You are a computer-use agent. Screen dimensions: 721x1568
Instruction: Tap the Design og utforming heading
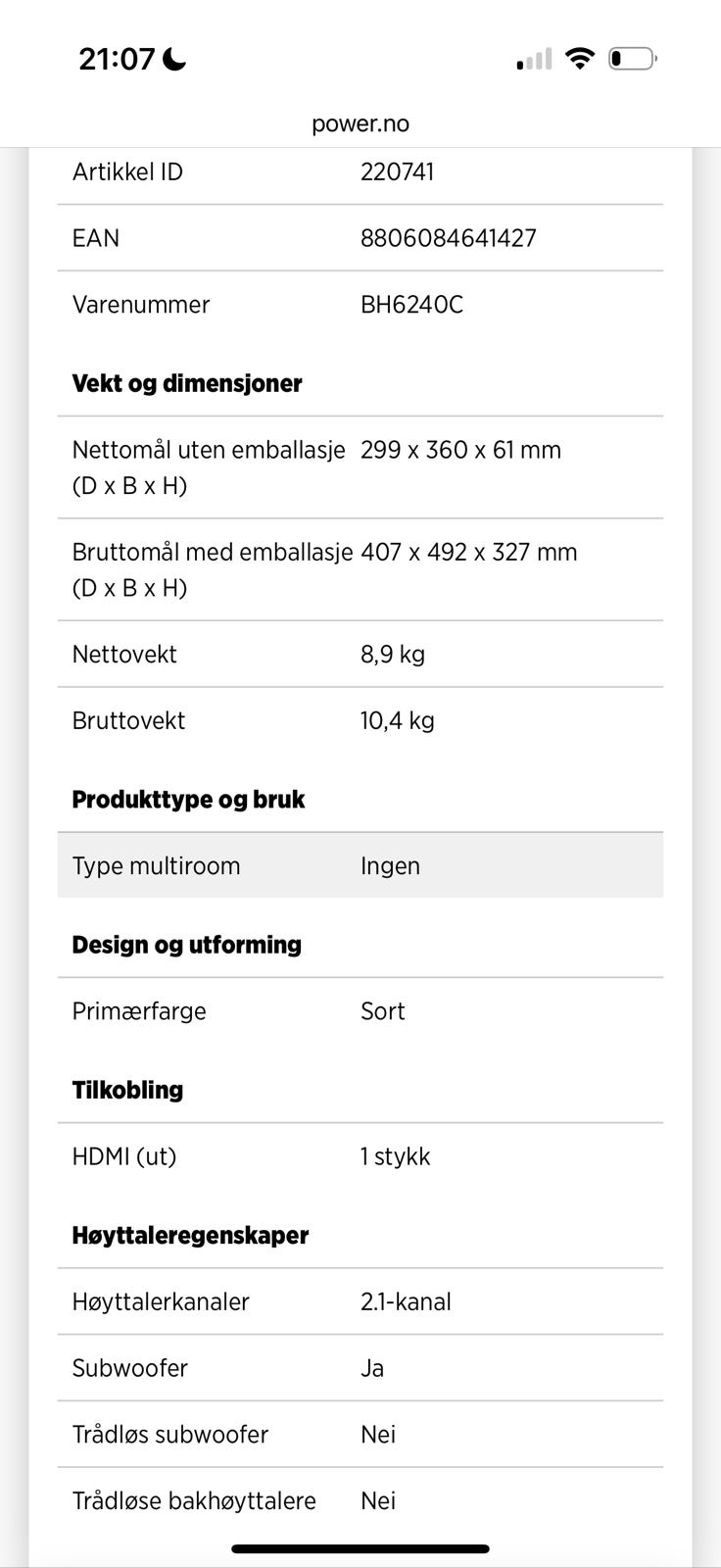(186, 945)
